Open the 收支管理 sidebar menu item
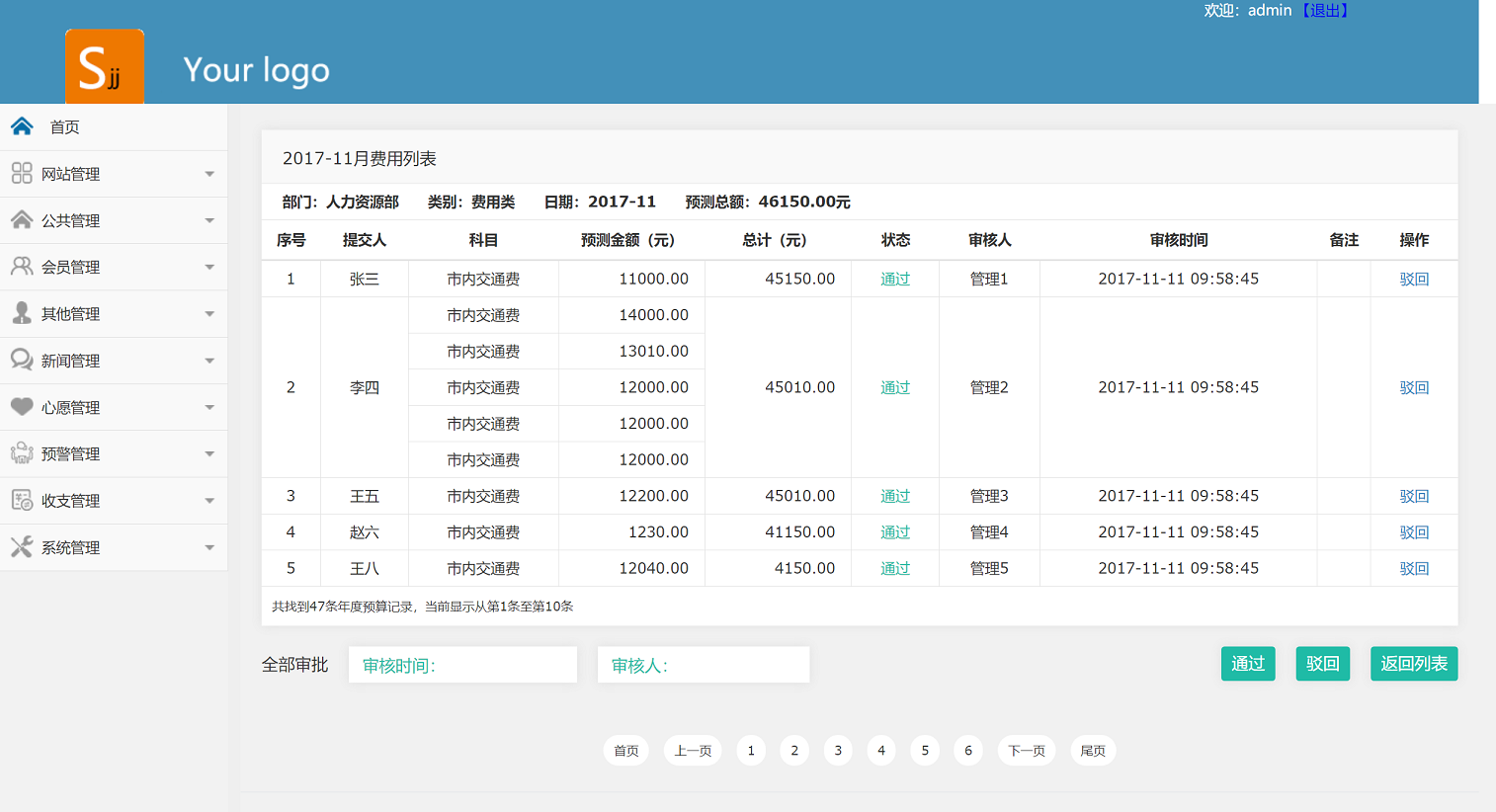The height and width of the screenshot is (812, 1496). 72,500
